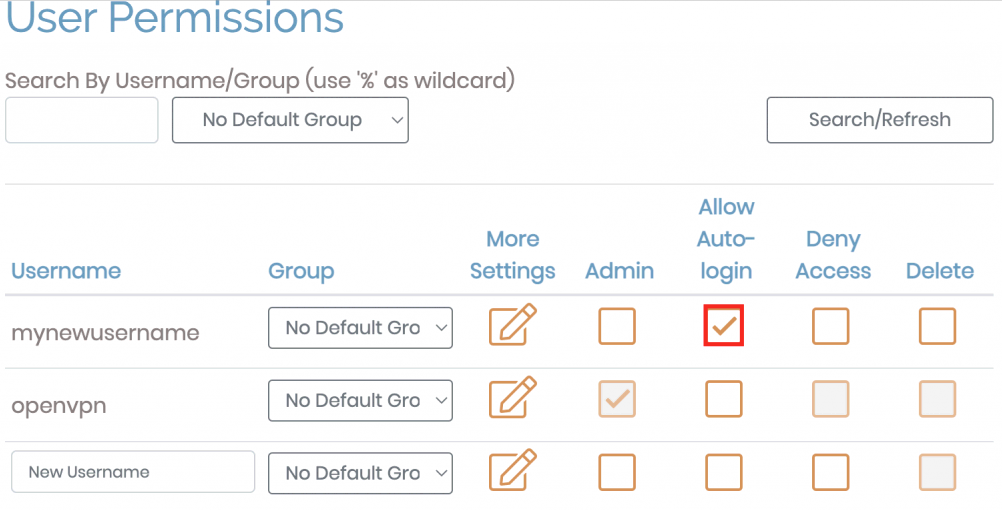Viewport: 1002px width, 510px height.
Task: Tick the Delete box for mynewusername
Action: point(937,327)
